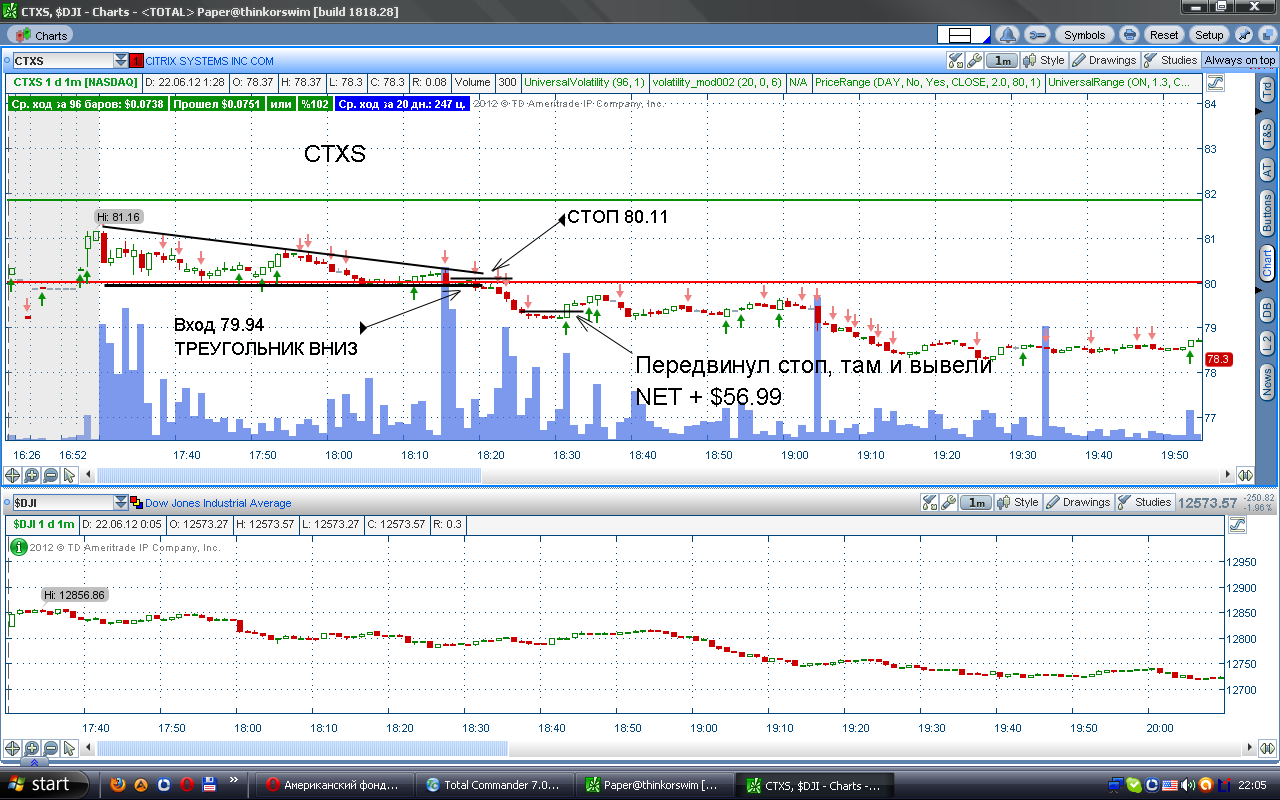Screen dimensions: 1280x800
Task: Open the CTXS chart Style menu
Action: (x=1044, y=61)
